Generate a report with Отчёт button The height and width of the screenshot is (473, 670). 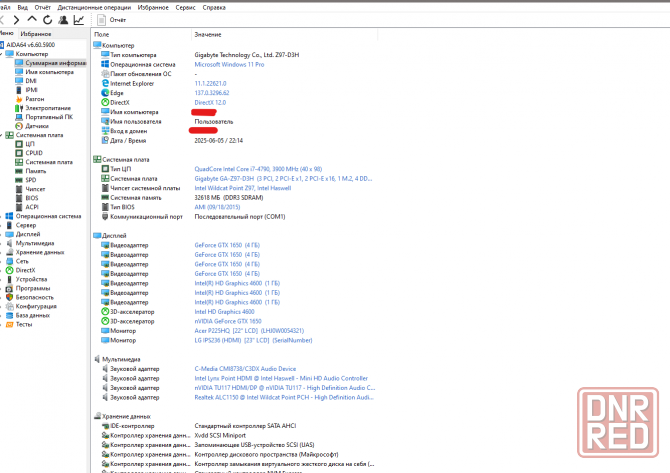pos(112,20)
